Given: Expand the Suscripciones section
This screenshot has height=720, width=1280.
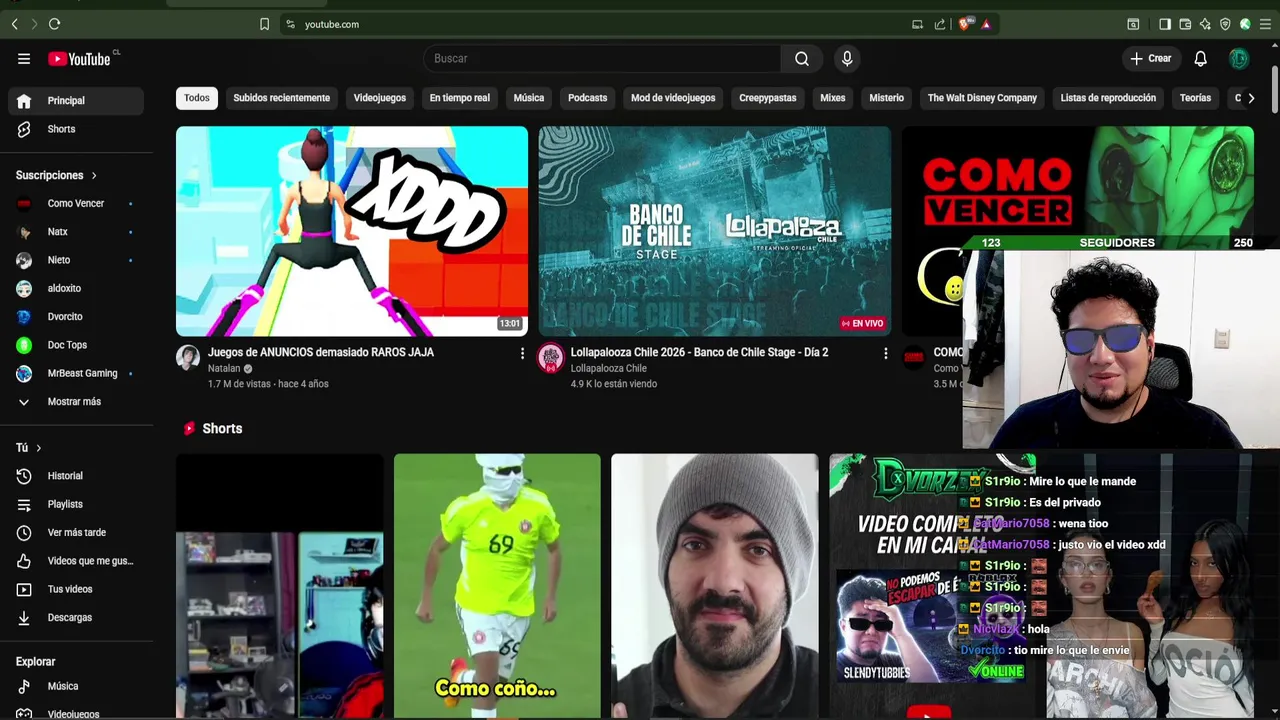Looking at the screenshot, I should pyautogui.click(x=57, y=175).
